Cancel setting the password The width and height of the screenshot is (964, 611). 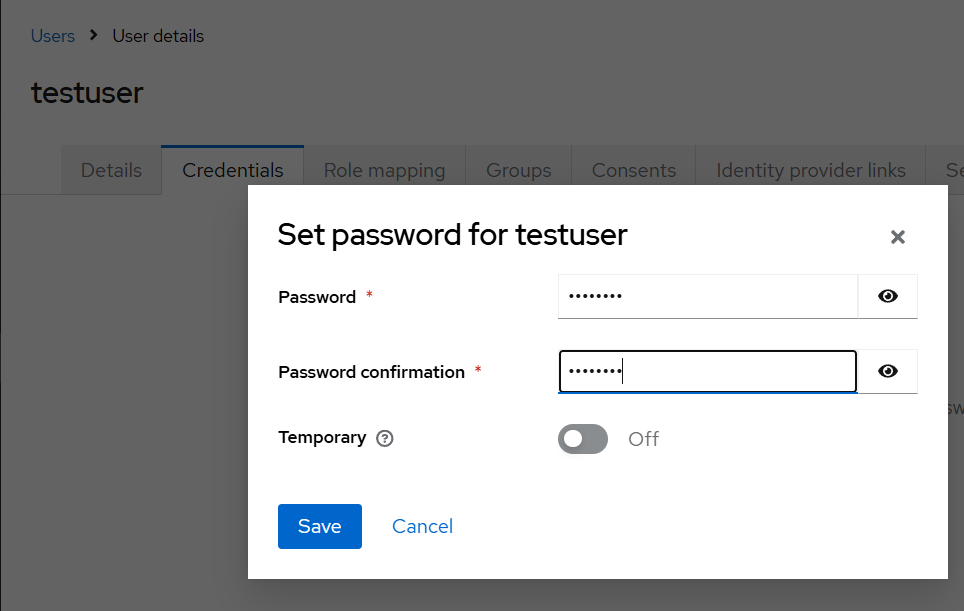pyautogui.click(x=421, y=526)
